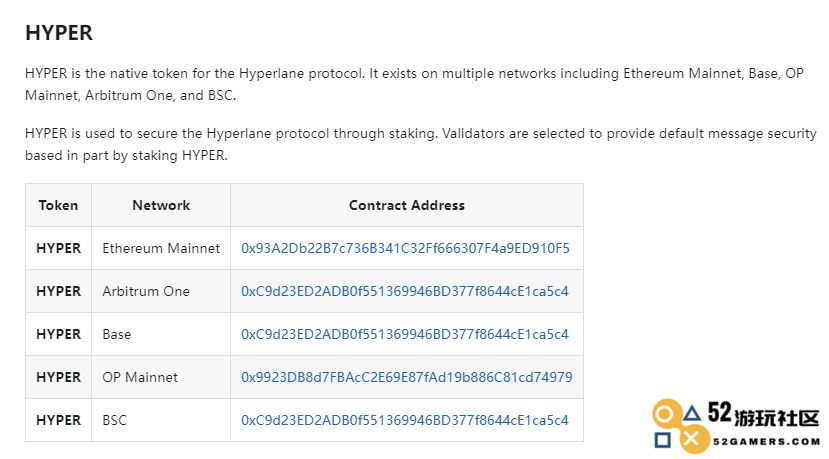829x459 pixels.
Task: Open the OP Mainnet 0x9923DB8d contract link
Action: click(407, 377)
